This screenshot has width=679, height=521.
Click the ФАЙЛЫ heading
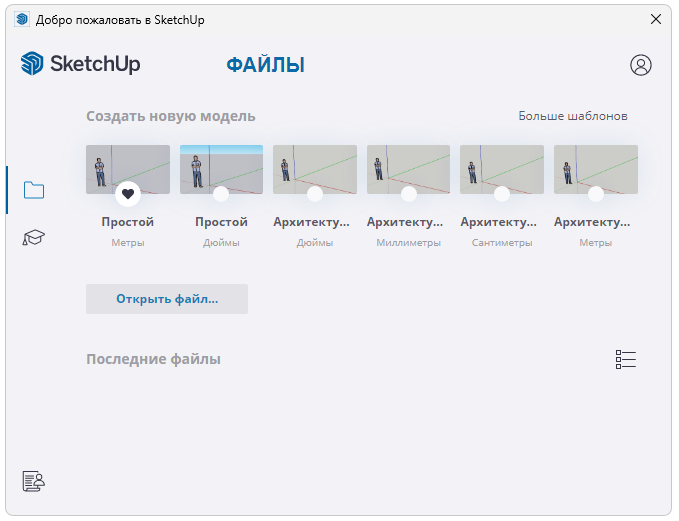pyautogui.click(x=265, y=65)
